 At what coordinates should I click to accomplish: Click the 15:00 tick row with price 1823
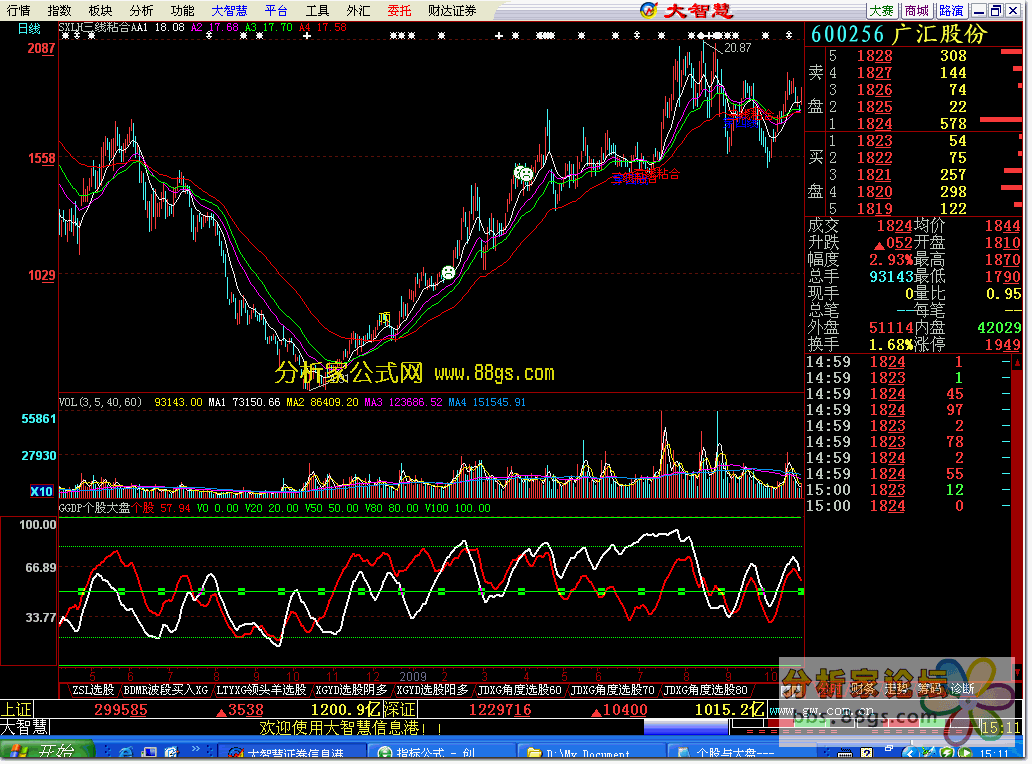click(x=908, y=490)
